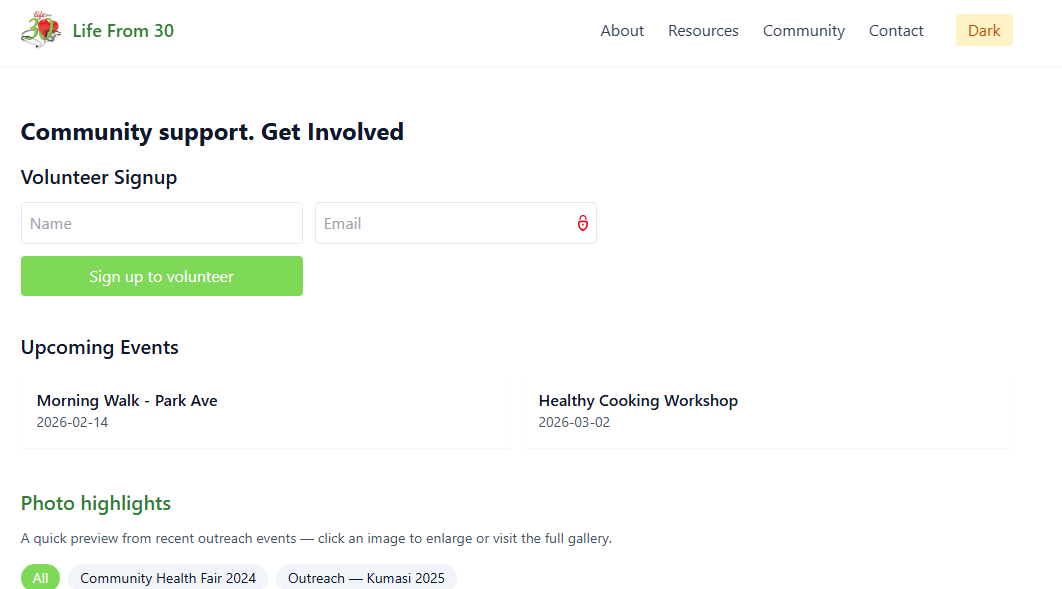Filter photos by Community Health Fair 2024
This screenshot has width=1062, height=589.
click(168, 578)
